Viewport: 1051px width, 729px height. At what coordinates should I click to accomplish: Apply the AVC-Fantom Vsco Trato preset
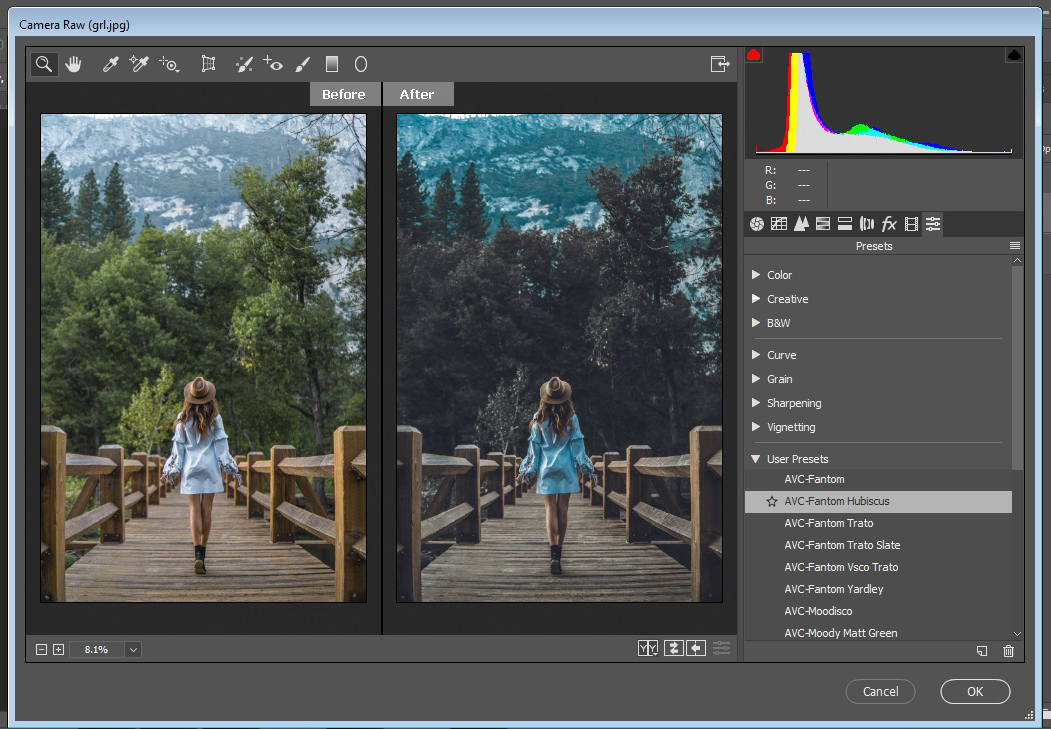(x=878, y=568)
